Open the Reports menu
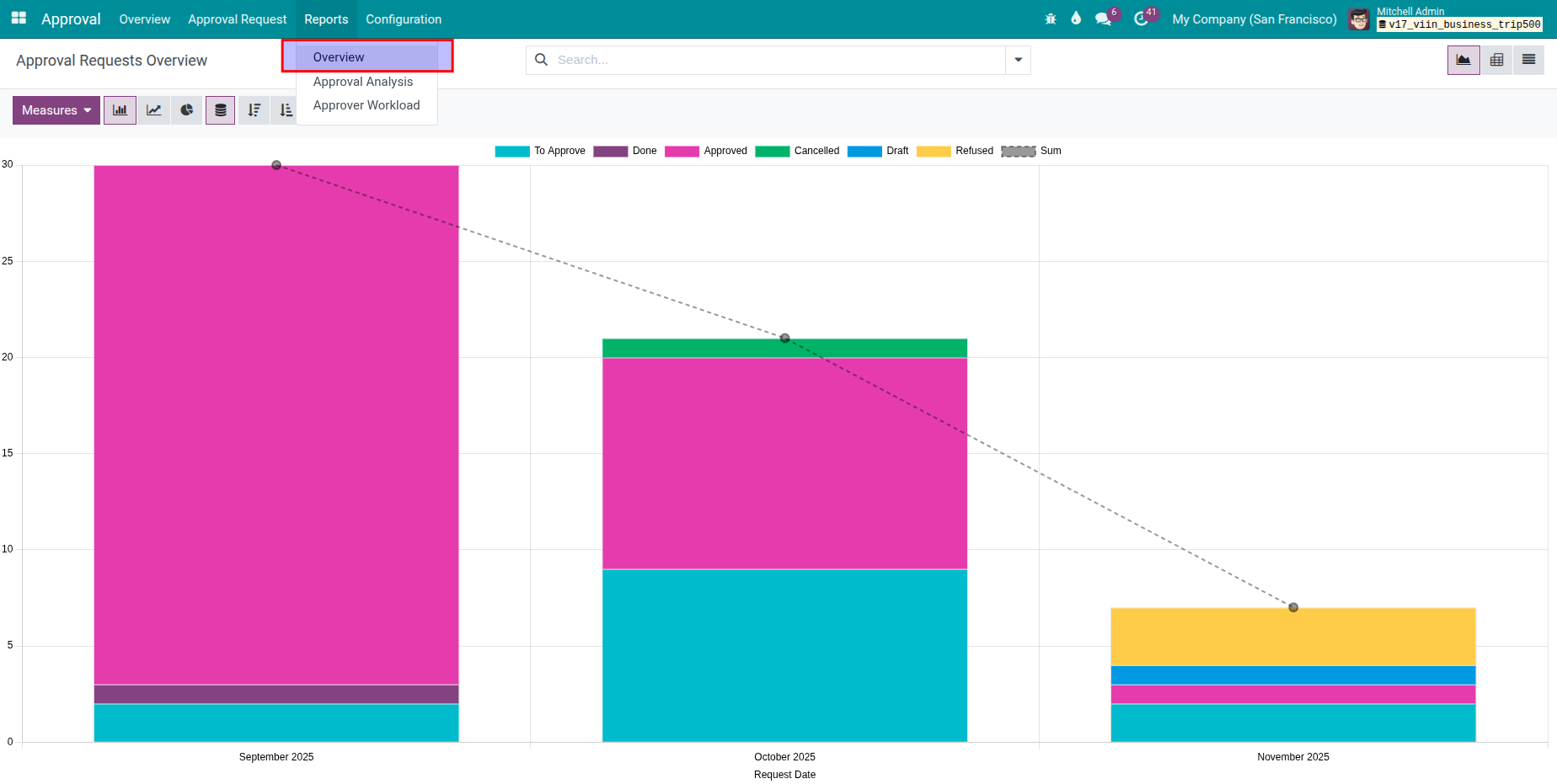The width and height of the screenshot is (1557, 784). pyautogui.click(x=326, y=19)
